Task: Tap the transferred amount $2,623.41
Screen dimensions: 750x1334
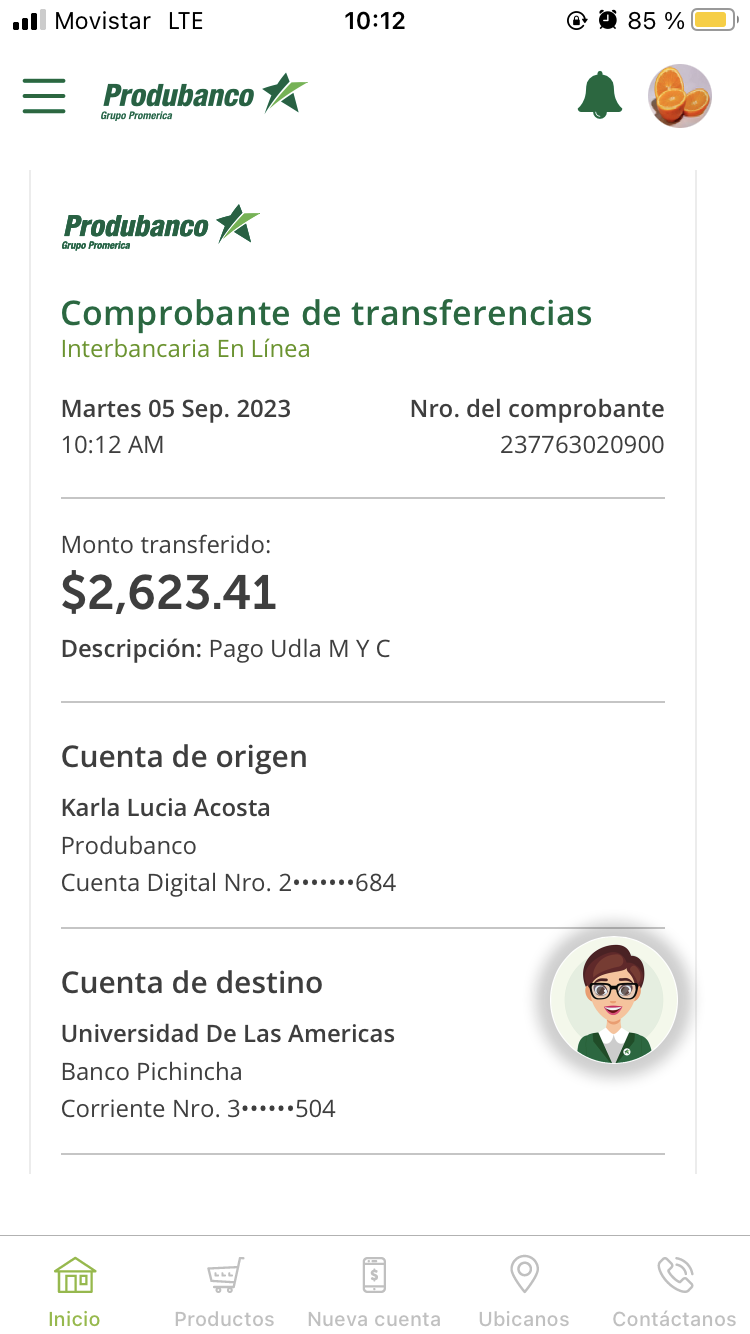Action: [x=169, y=593]
